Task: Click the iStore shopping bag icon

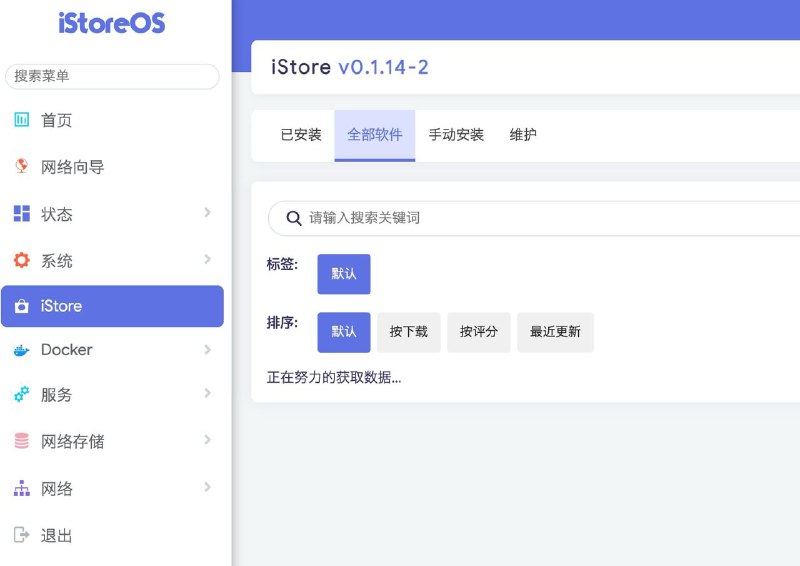Action: click(21, 306)
